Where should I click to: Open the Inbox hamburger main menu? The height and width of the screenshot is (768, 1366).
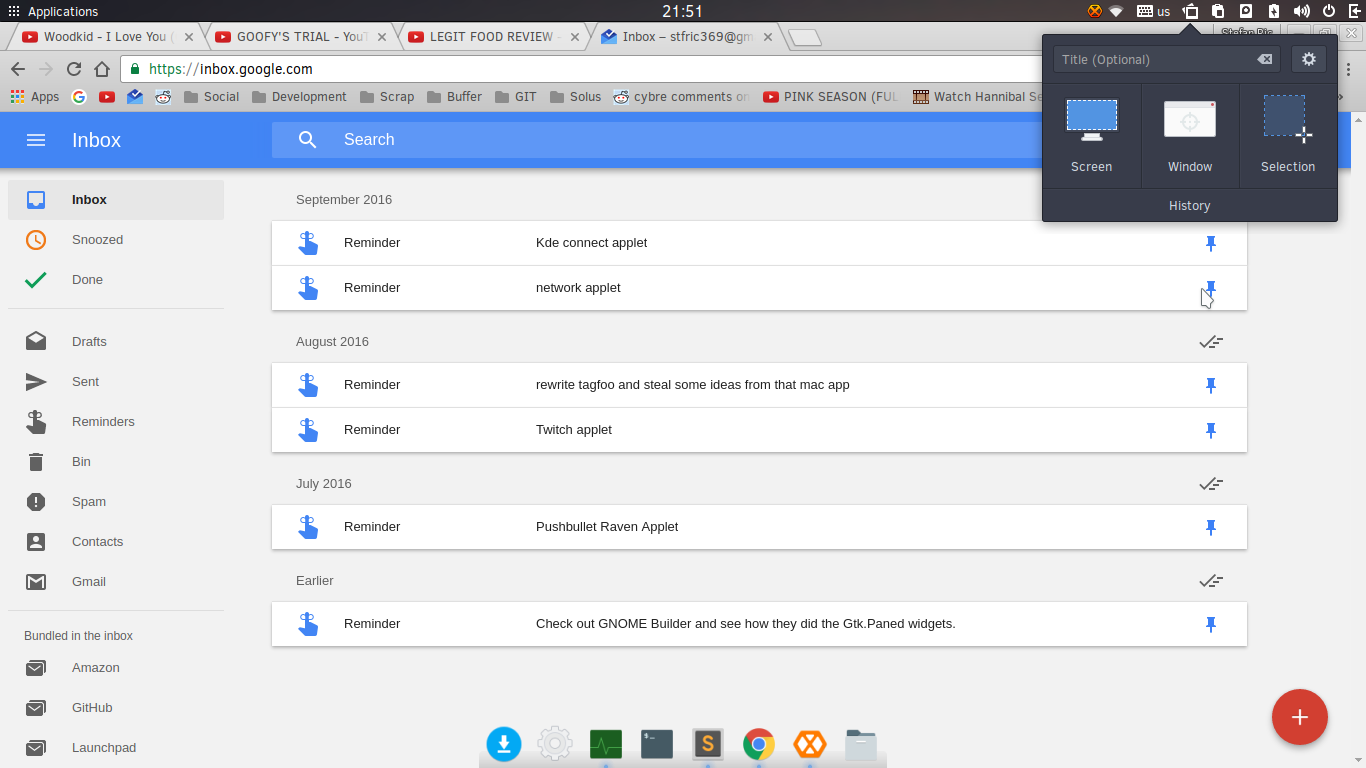(x=36, y=140)
